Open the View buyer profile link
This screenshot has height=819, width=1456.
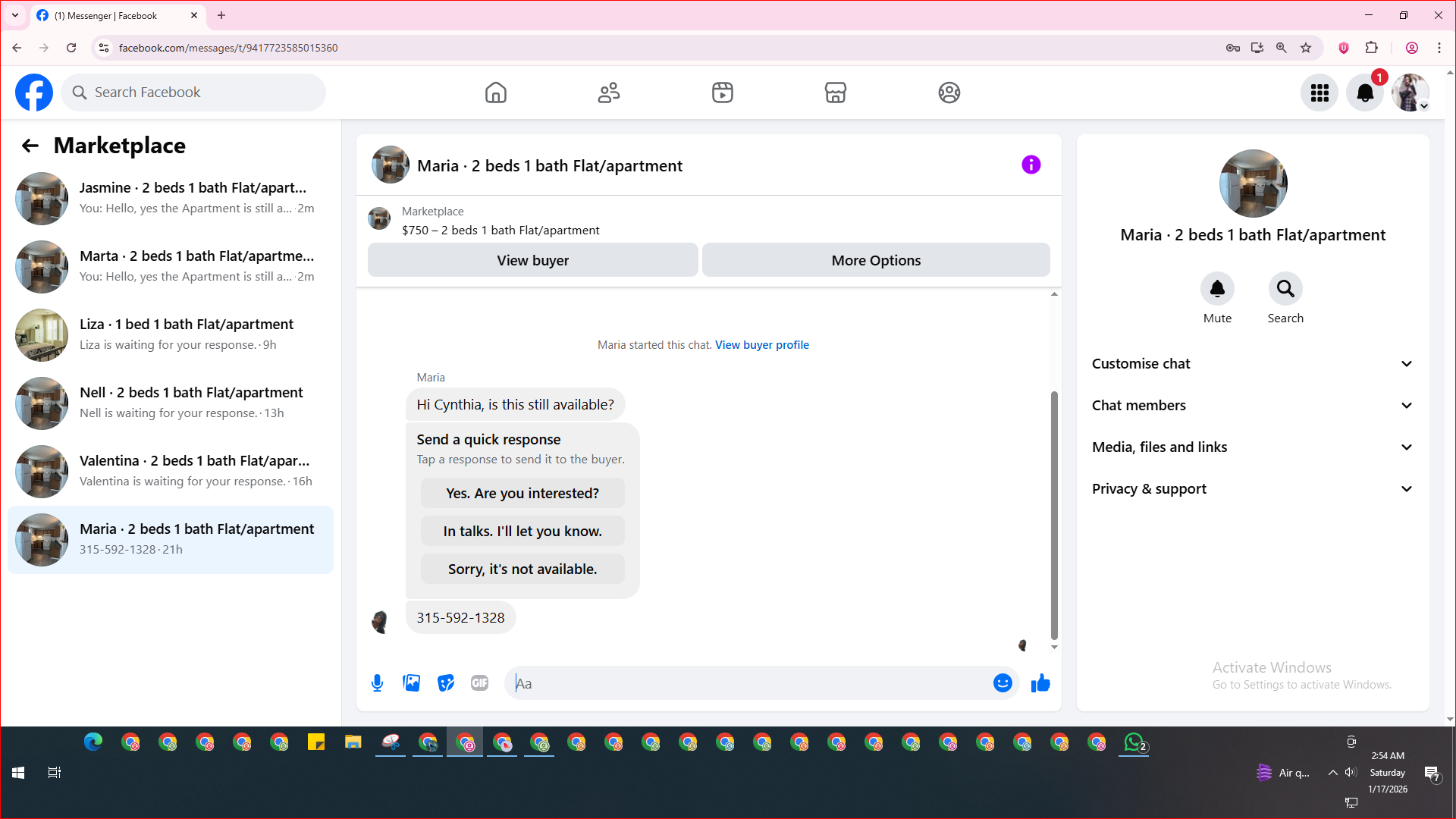tap(761, 345)
